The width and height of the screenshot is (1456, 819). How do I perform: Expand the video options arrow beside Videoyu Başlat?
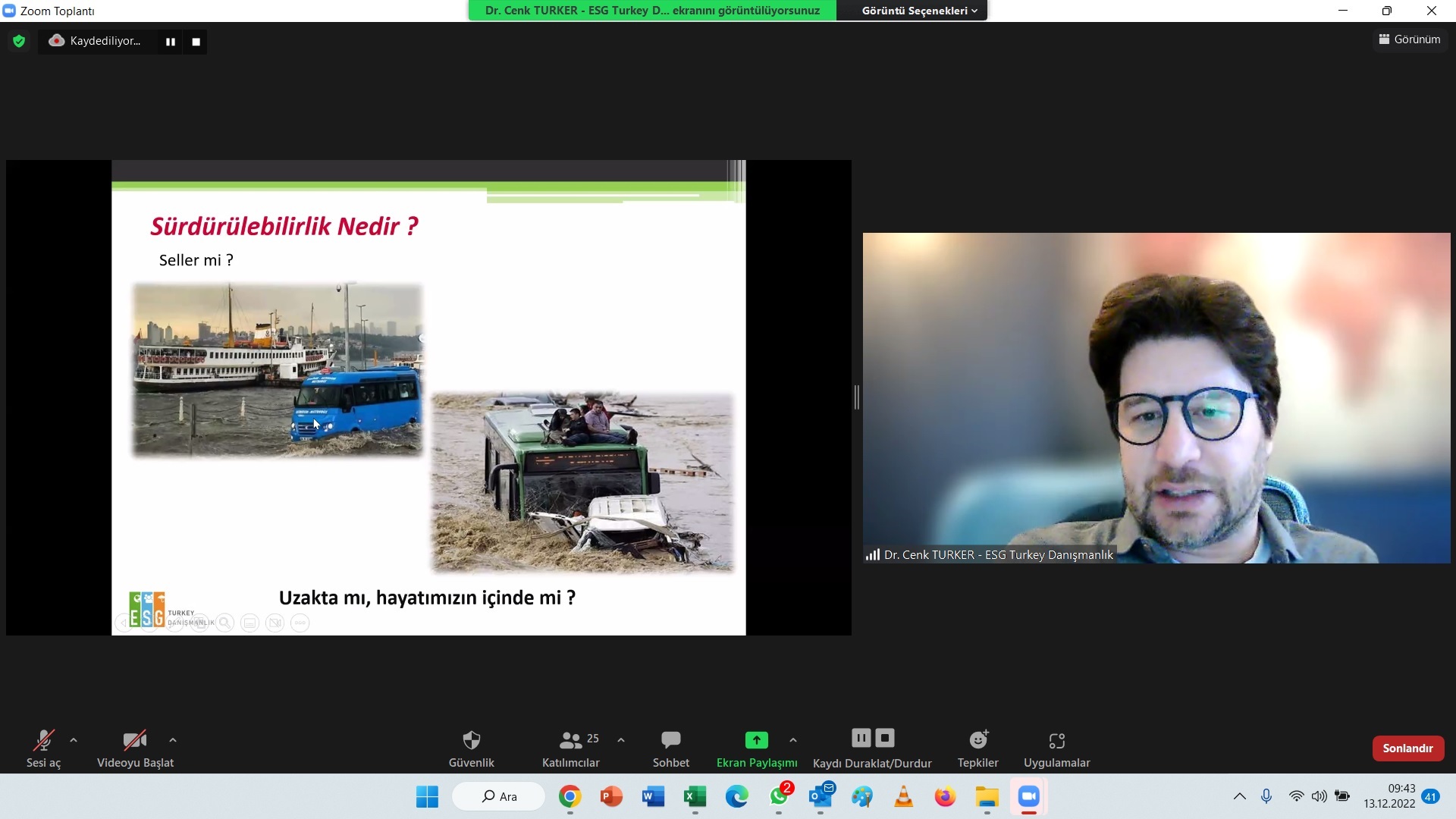[173, 740]
